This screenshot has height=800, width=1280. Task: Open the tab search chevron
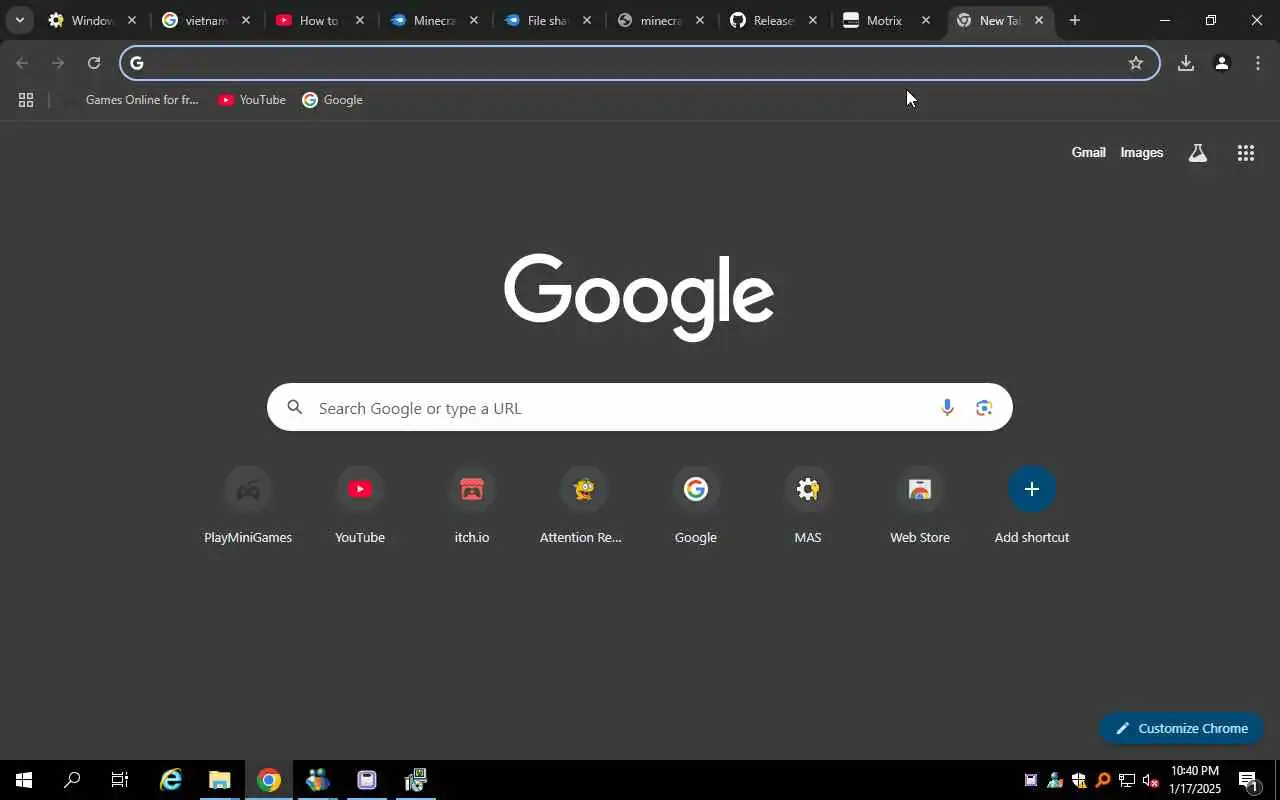19,20
